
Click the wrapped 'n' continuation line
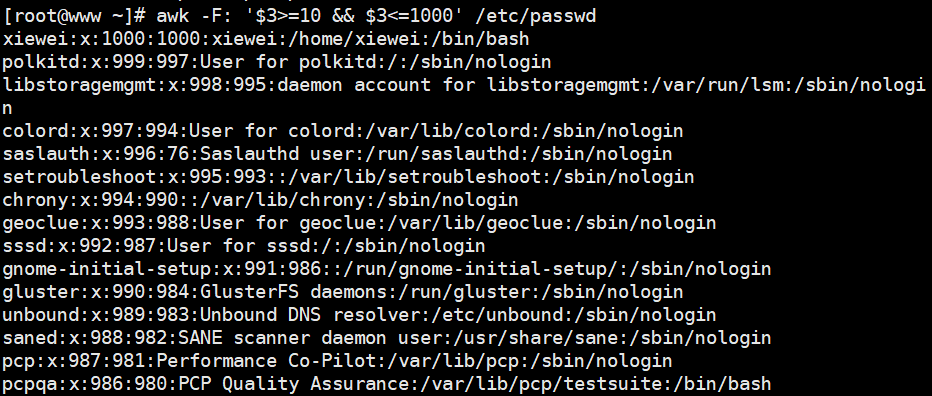coord(8,108)
